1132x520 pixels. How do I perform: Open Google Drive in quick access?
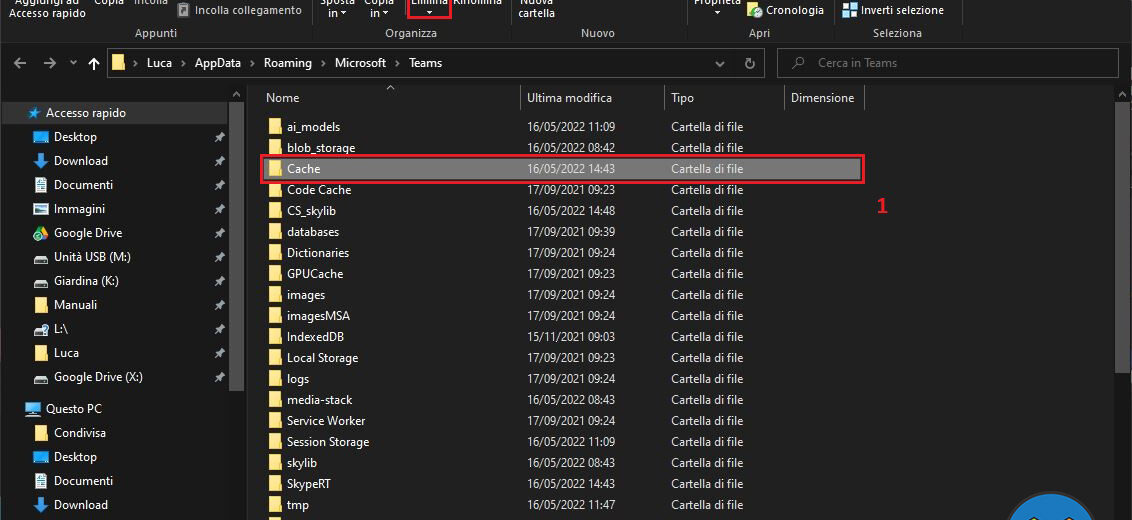coord(87,233)
